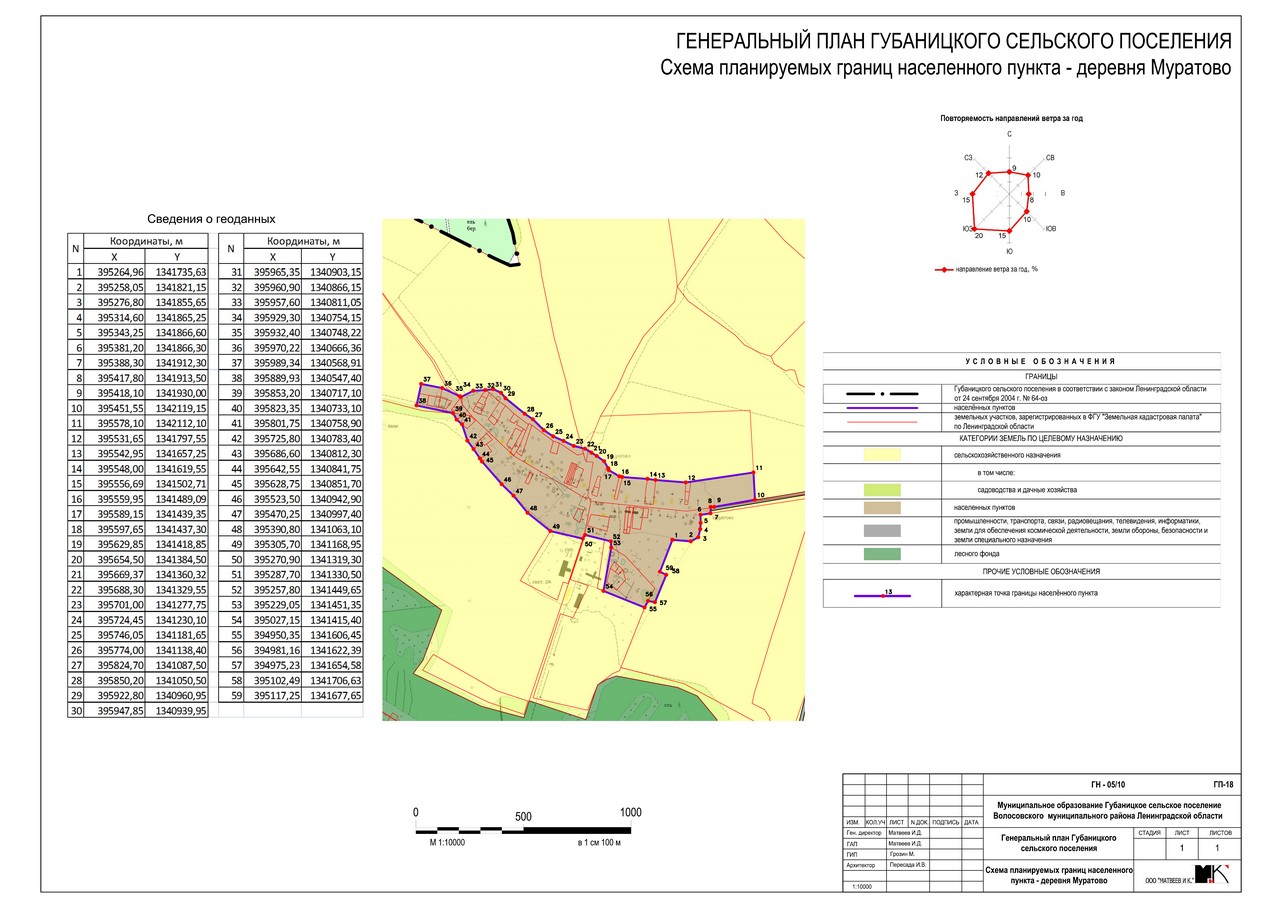Click the yellow agricultural land swatch in legend

883,454
